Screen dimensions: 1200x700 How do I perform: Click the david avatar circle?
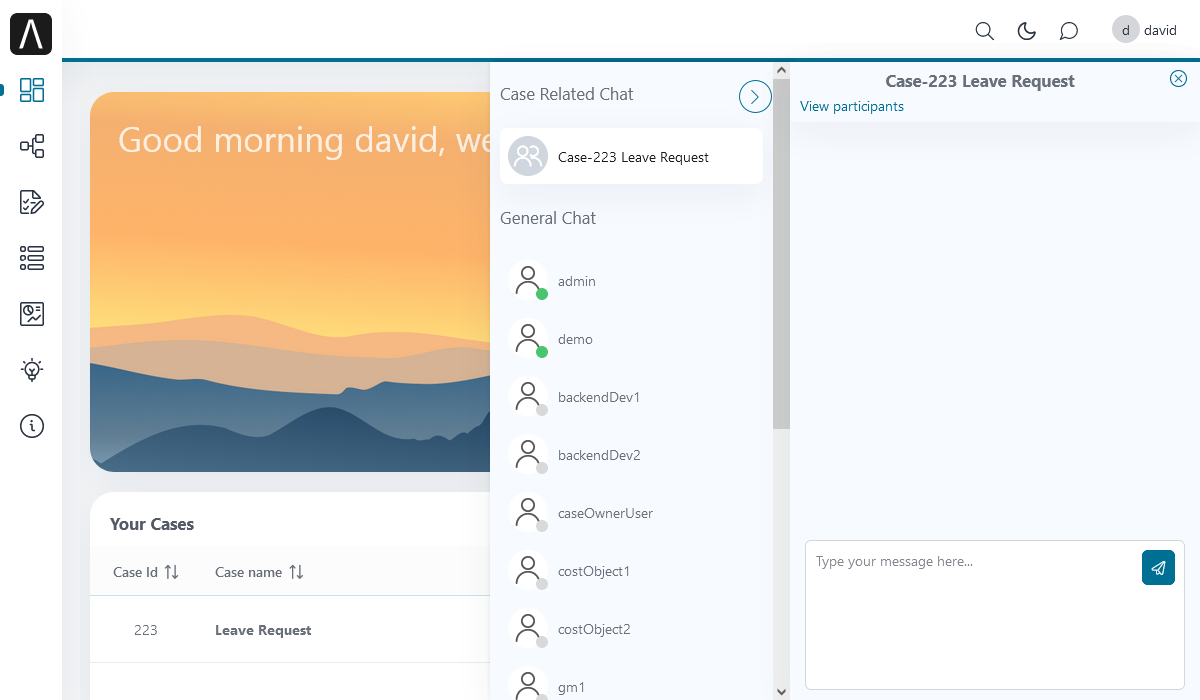(1126, 30)
